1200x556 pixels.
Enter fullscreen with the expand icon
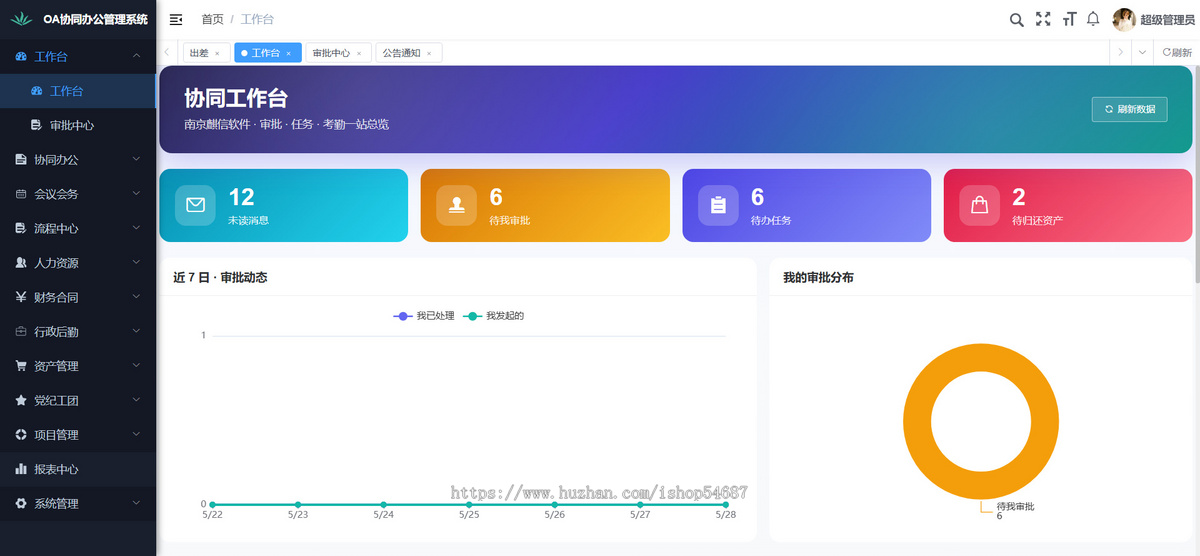coord(1043,19)
